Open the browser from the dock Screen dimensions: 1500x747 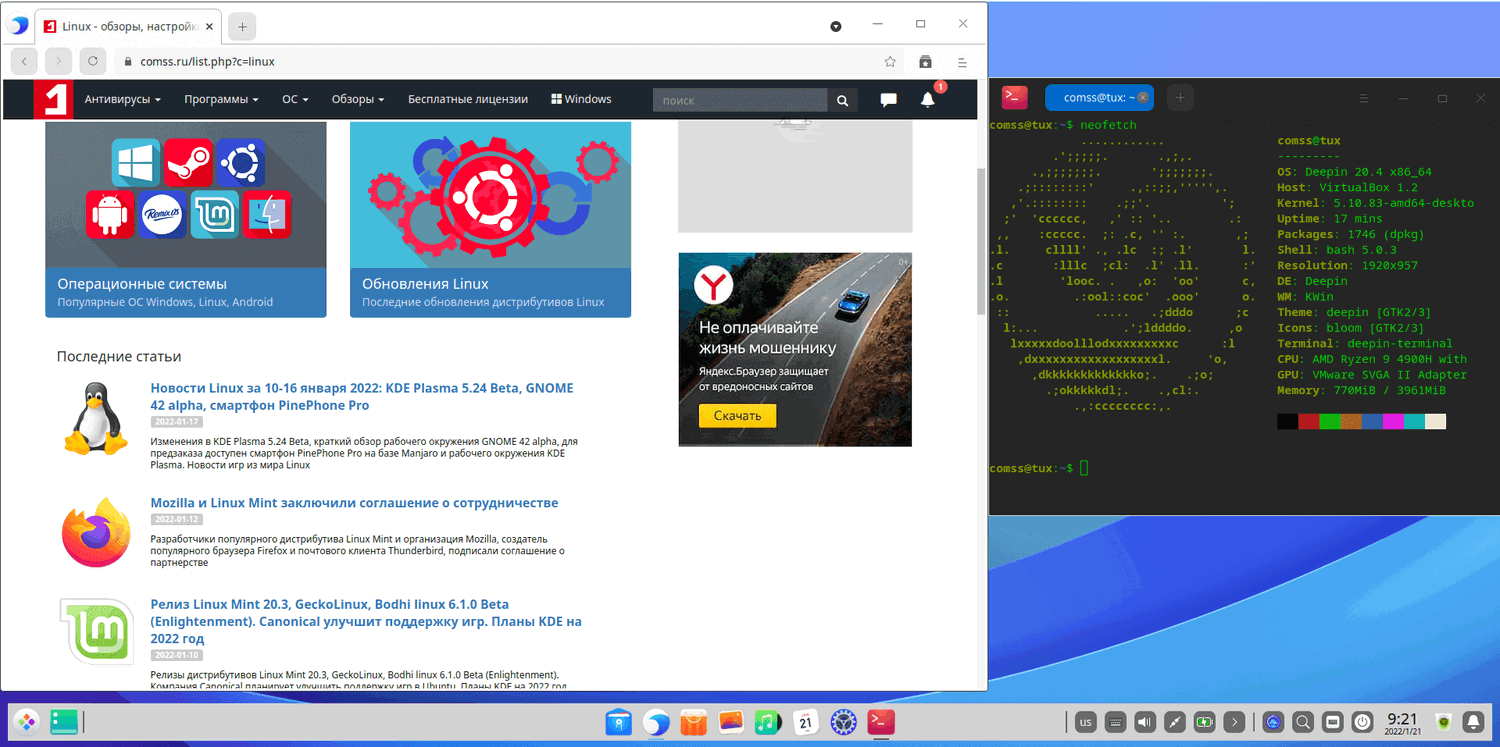pos(656,721)
